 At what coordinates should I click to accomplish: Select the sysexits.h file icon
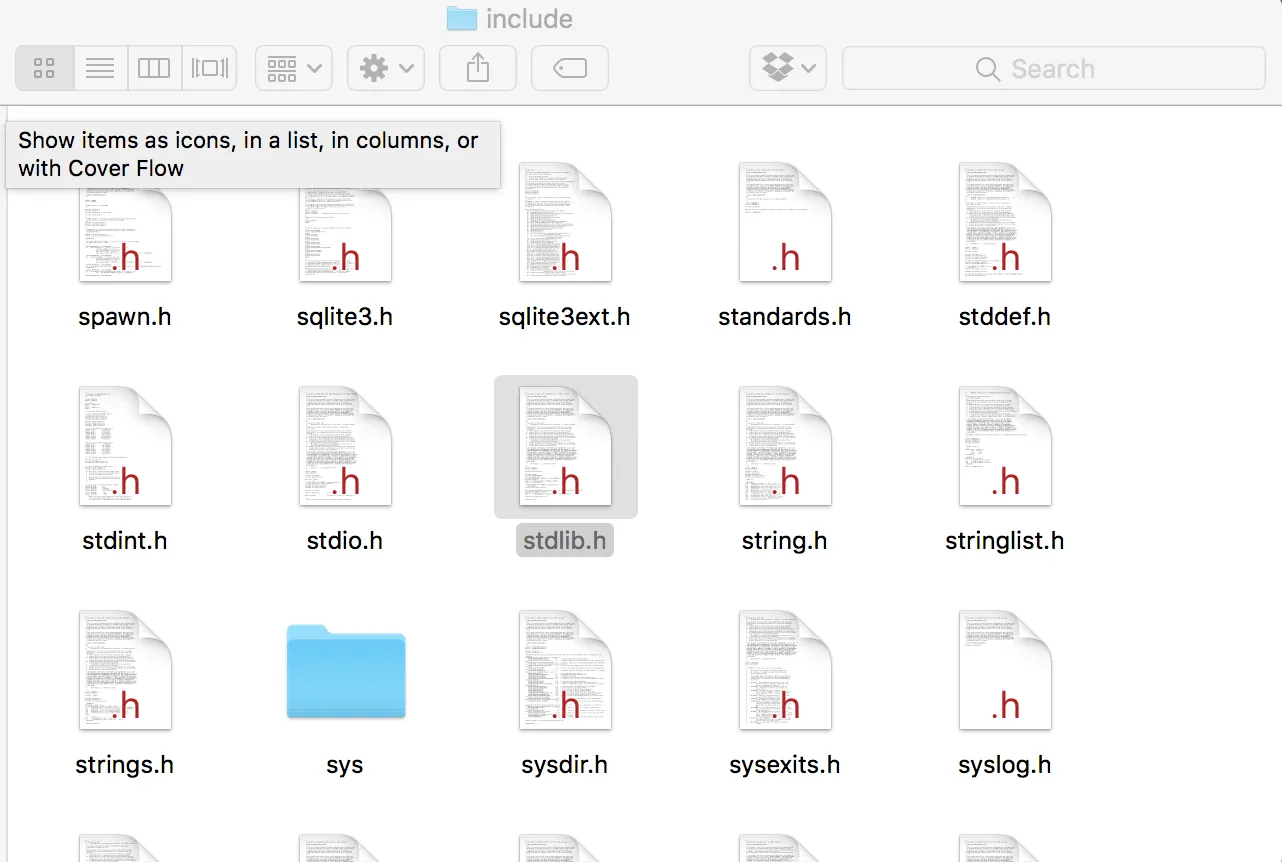point(785,670)
